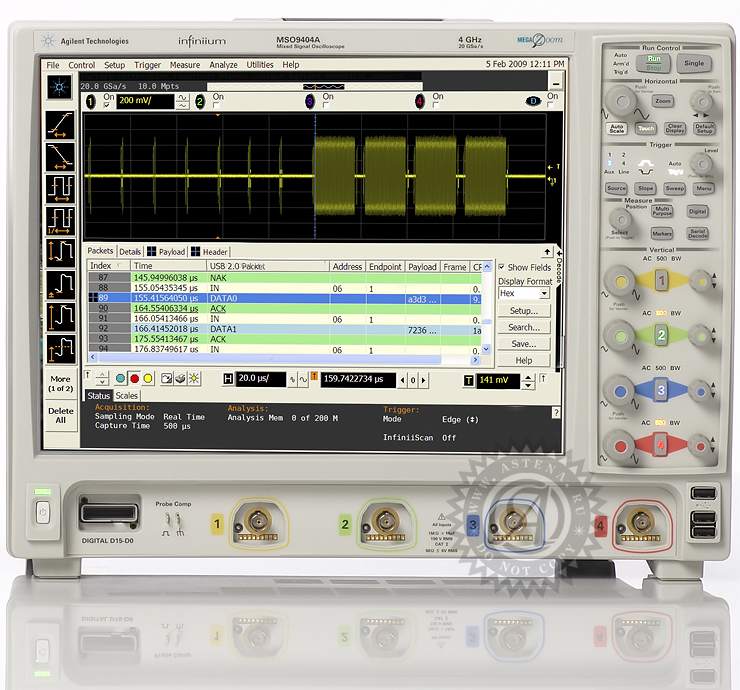Screen dimensions: 740x690
Task: Click the memory bar waveform position indicator
Action: pos(324,86)
